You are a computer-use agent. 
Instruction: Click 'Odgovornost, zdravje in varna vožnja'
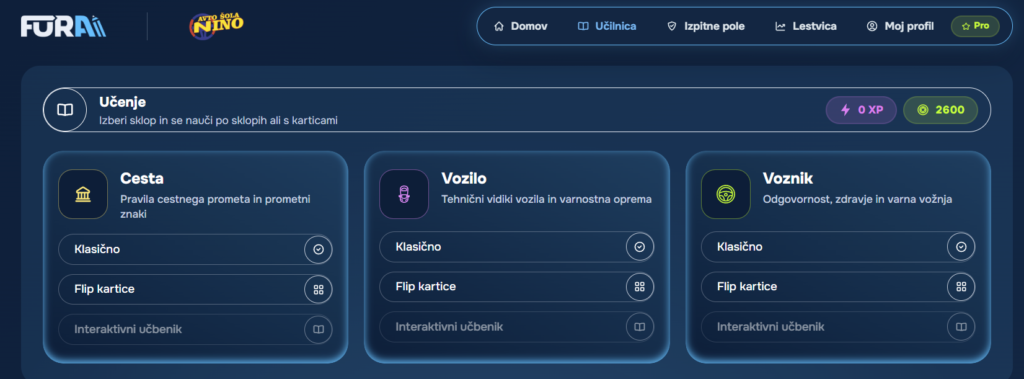point(856,199)
